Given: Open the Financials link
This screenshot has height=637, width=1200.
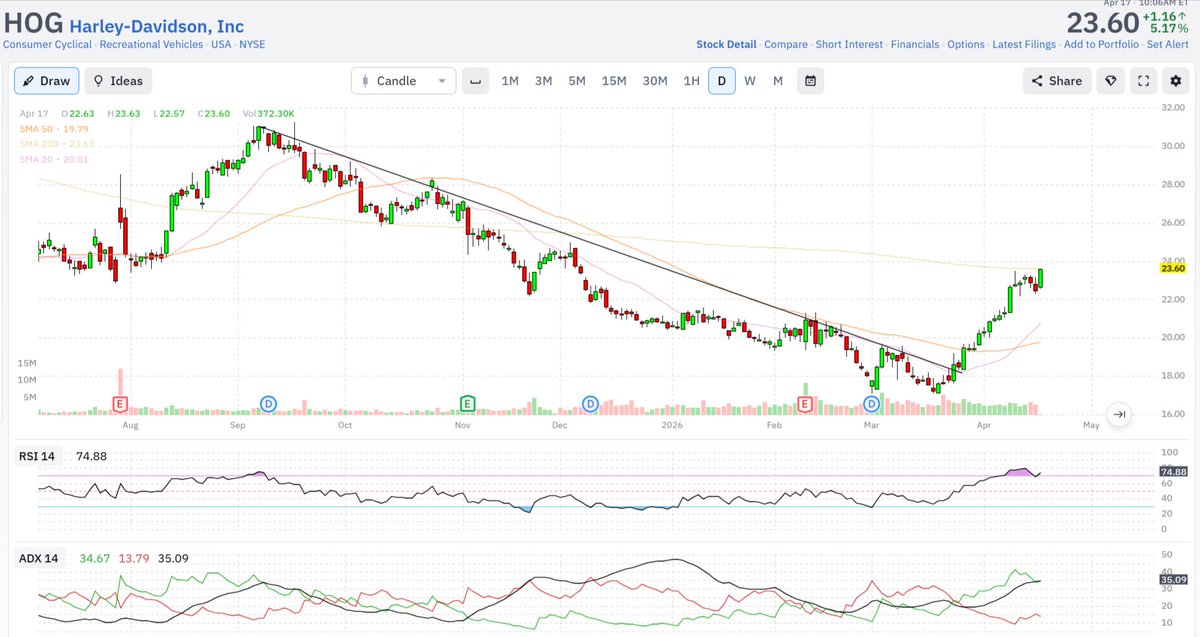Looking at the screenshot, I should [915, 45].
